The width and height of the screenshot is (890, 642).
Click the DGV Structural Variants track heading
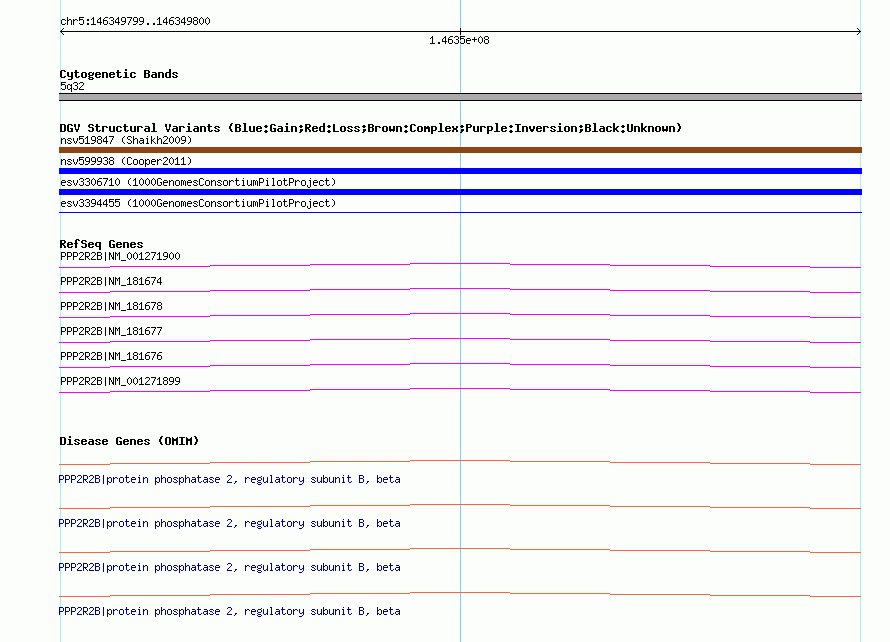click(371, 128)
